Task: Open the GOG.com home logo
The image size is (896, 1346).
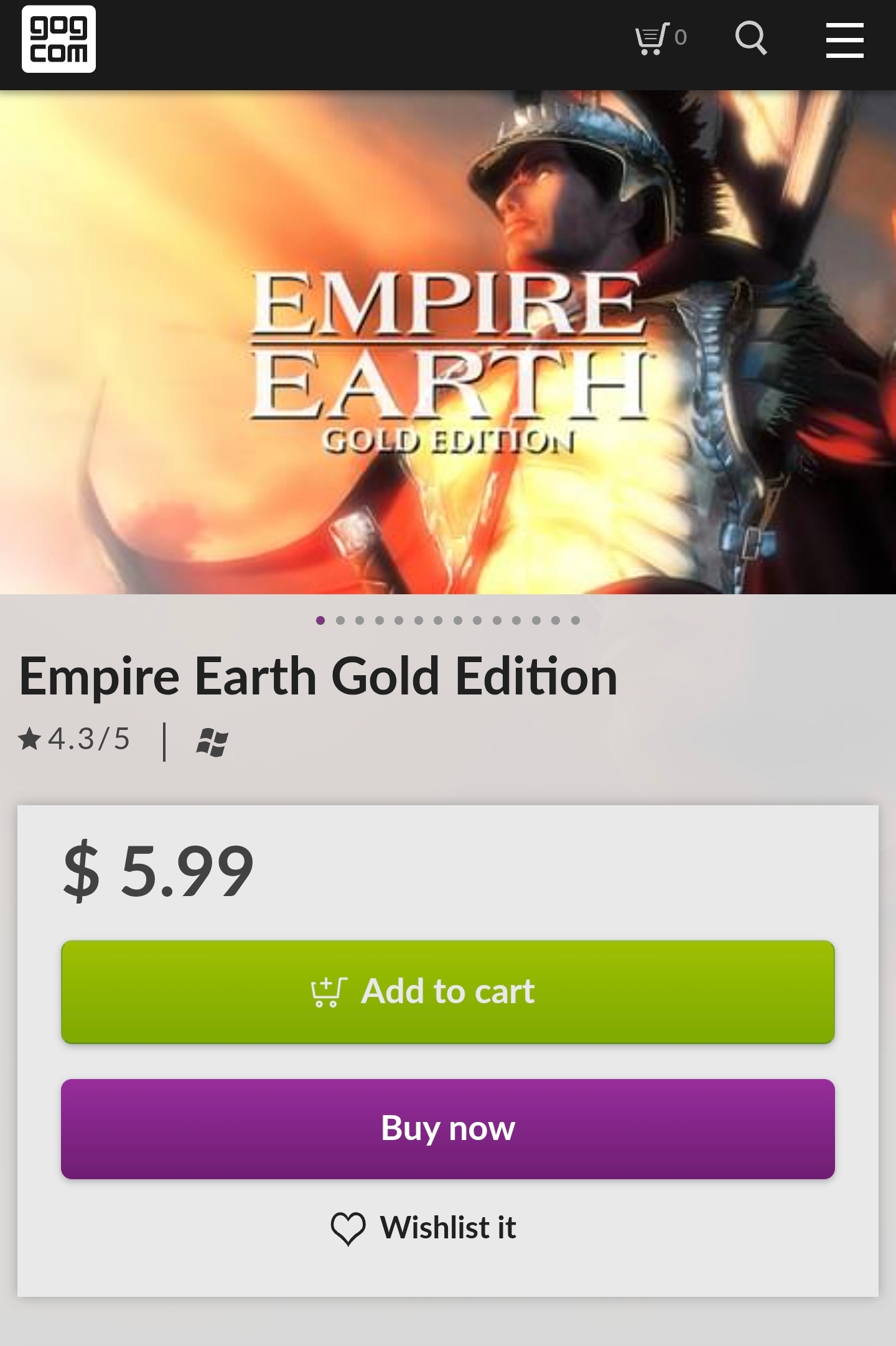Action: click(58, 39)
